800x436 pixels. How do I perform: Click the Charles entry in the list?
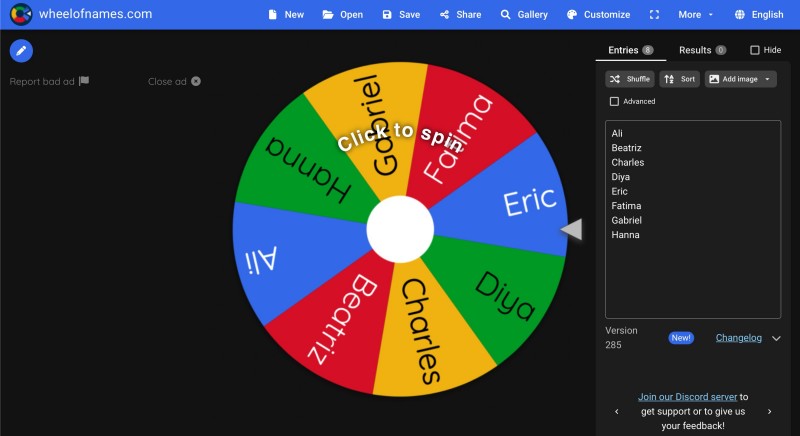tap(628, 163)
